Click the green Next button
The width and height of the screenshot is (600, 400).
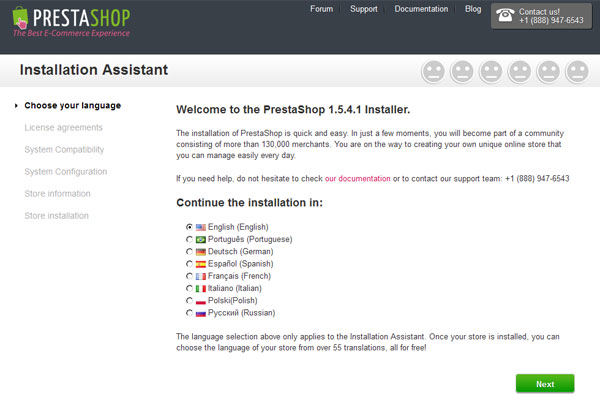pos(545,384)
